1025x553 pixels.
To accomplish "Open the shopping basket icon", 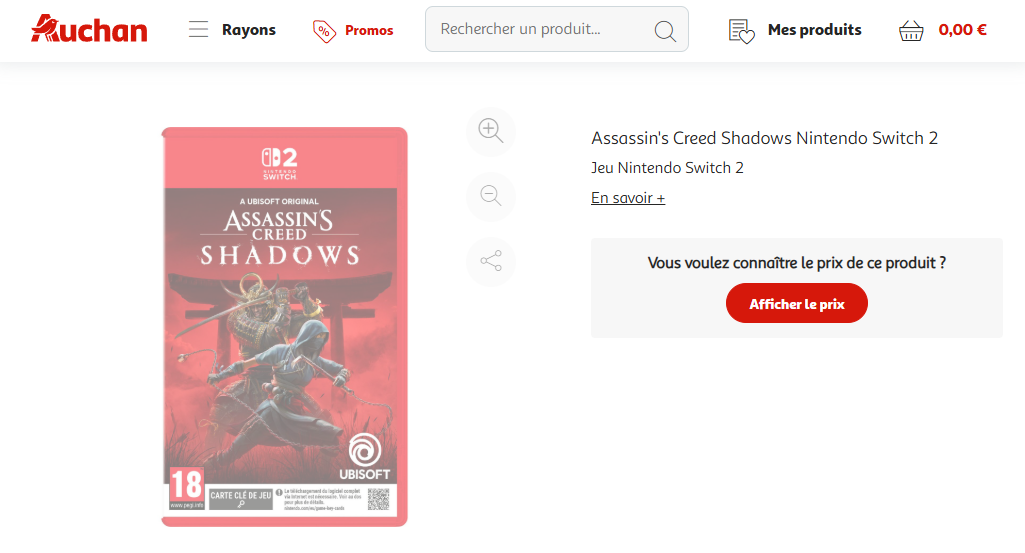I will [x=911, y=30].
